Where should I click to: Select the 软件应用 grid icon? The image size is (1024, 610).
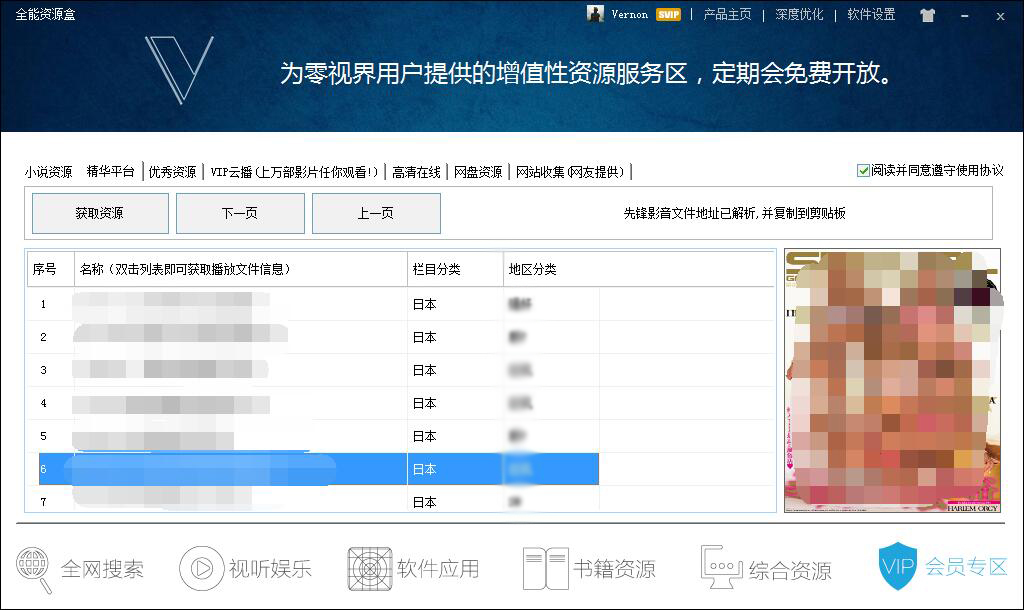[x=369, y=568]
